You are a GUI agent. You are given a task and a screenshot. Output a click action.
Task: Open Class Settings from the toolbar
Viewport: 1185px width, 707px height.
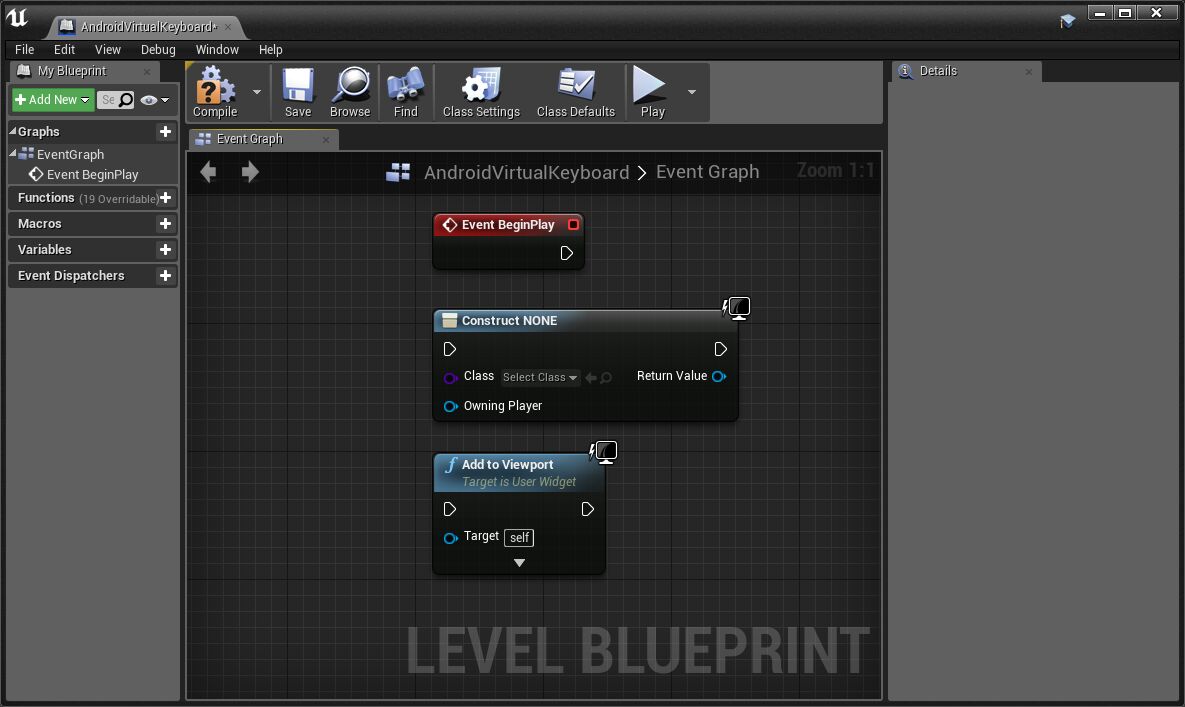(481, 88)
